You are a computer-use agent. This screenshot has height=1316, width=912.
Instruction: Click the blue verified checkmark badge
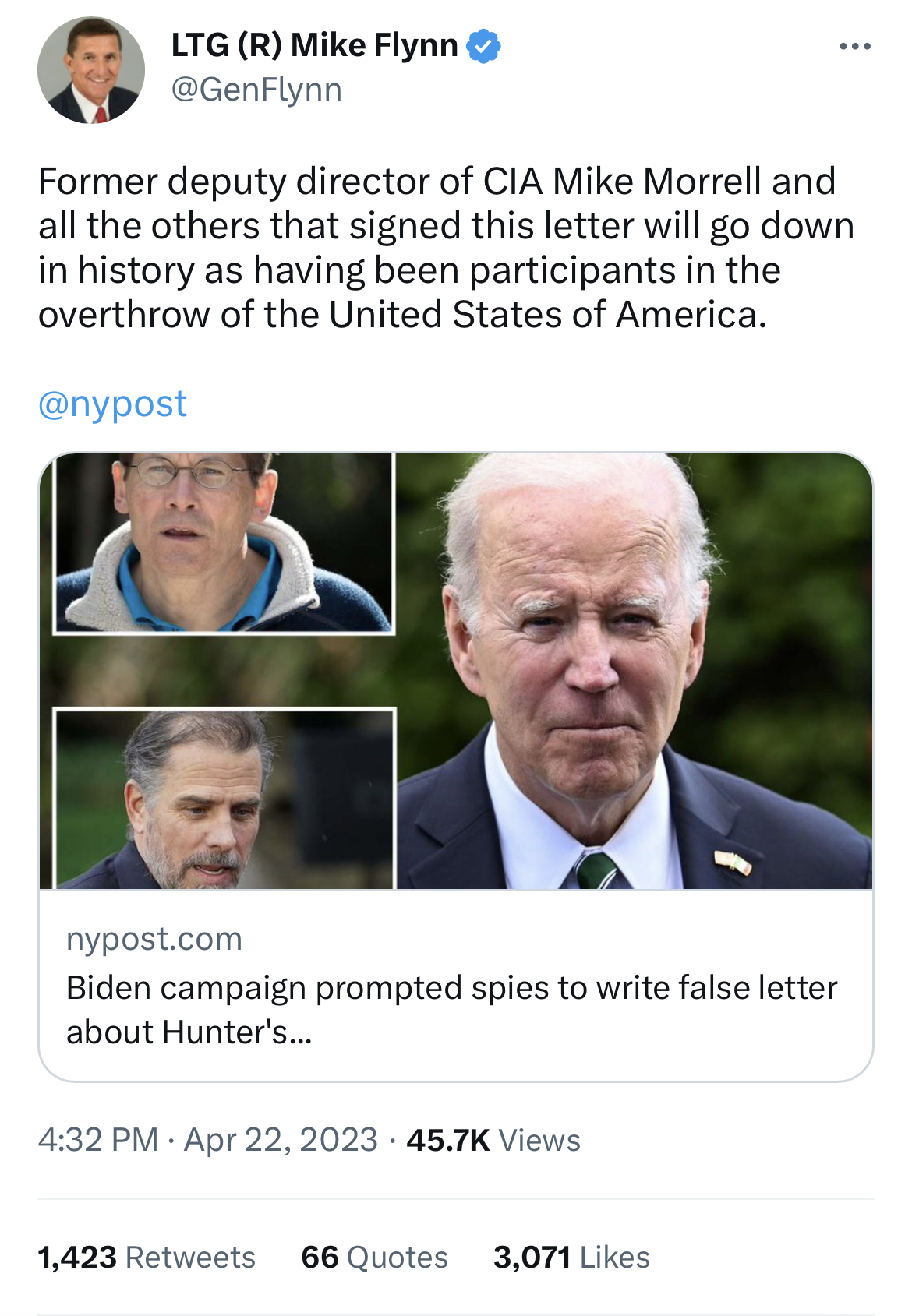coord(483,46)
